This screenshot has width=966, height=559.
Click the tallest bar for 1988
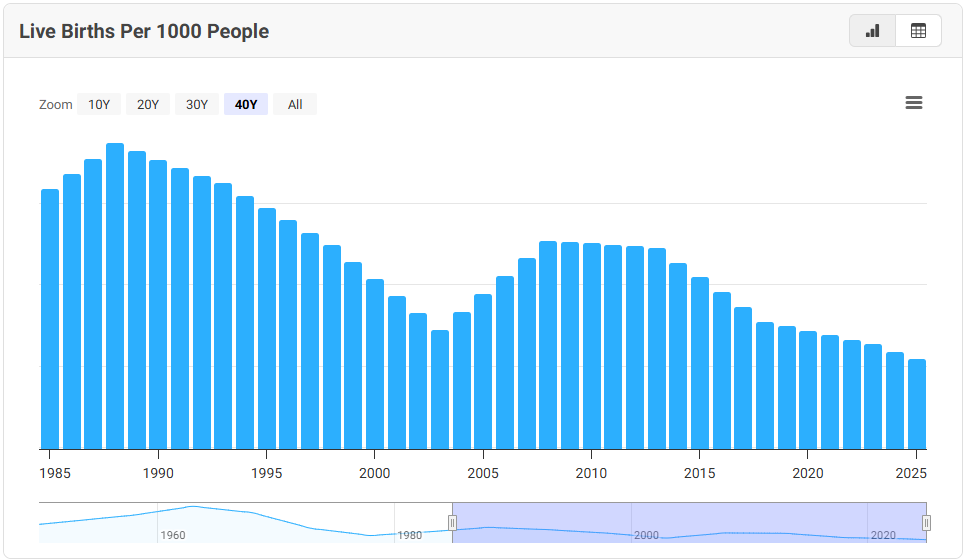click(x=115, y=296)
